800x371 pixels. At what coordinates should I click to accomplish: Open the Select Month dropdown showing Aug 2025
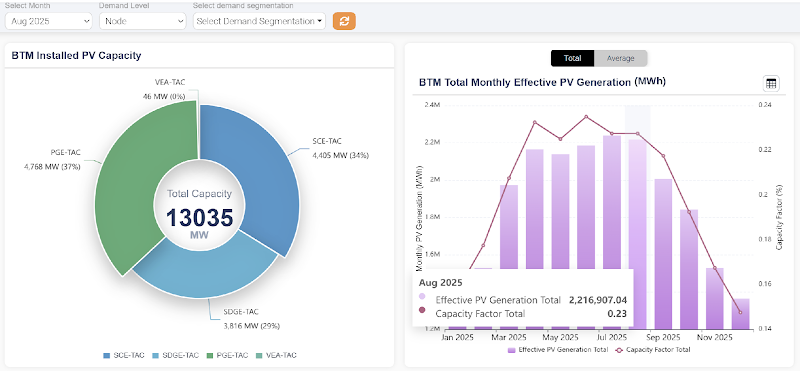coord(48,21)
